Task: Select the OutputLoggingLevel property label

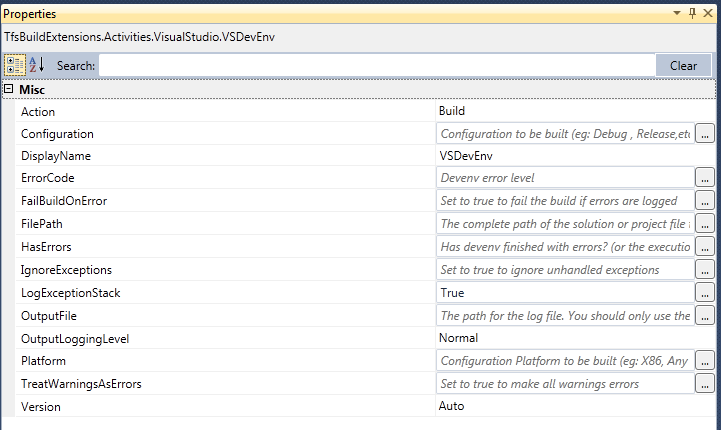Action: [x=75, y=339]
